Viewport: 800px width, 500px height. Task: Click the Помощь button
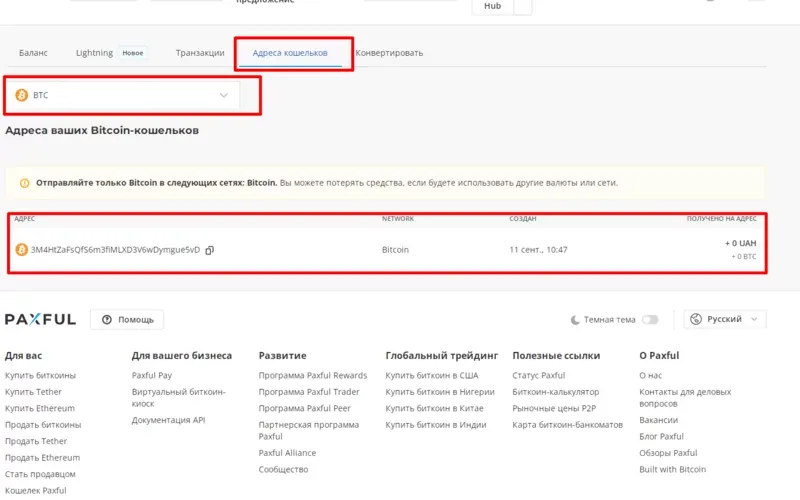127,319
